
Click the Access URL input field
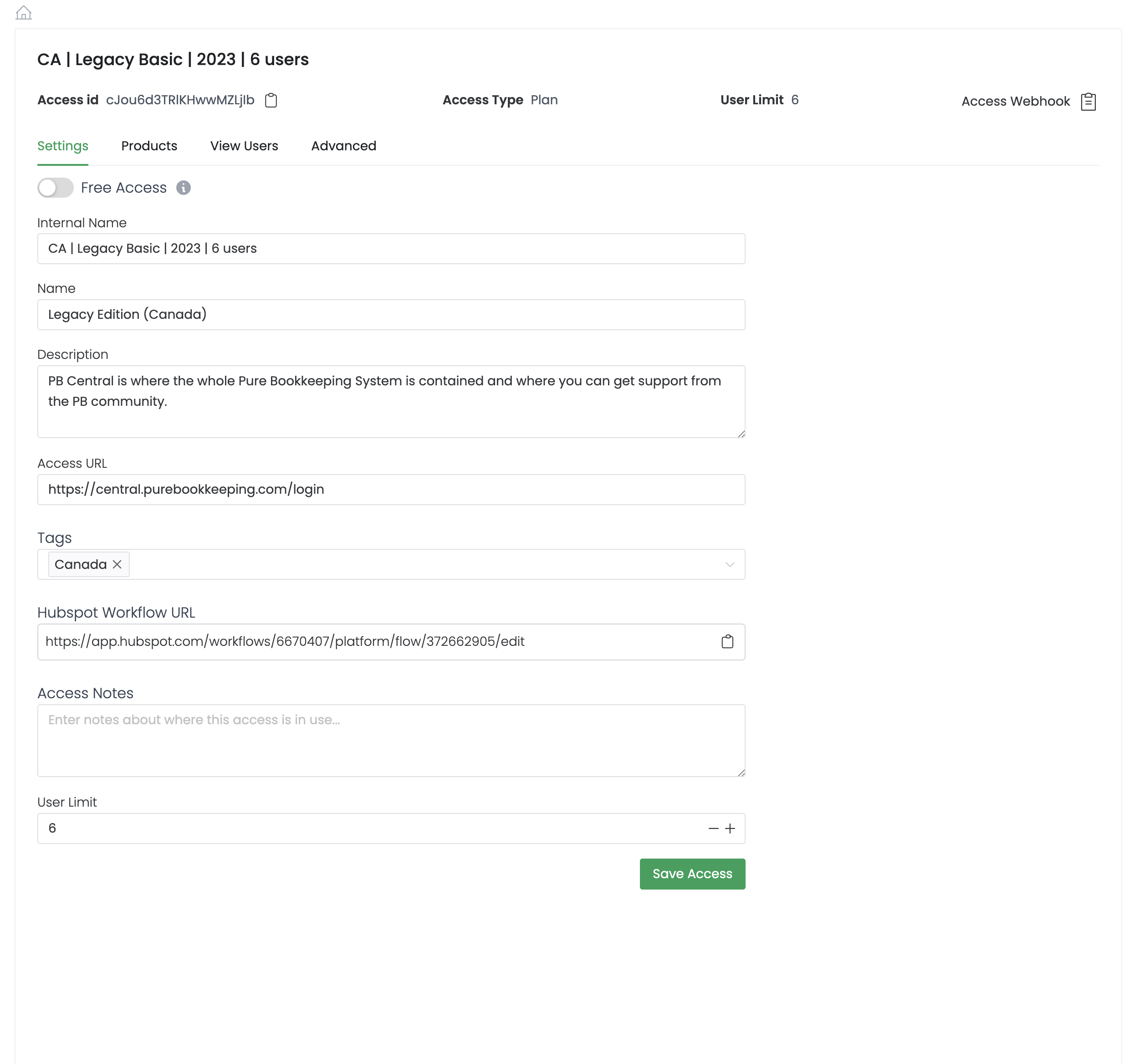click(x=391, y=490)
